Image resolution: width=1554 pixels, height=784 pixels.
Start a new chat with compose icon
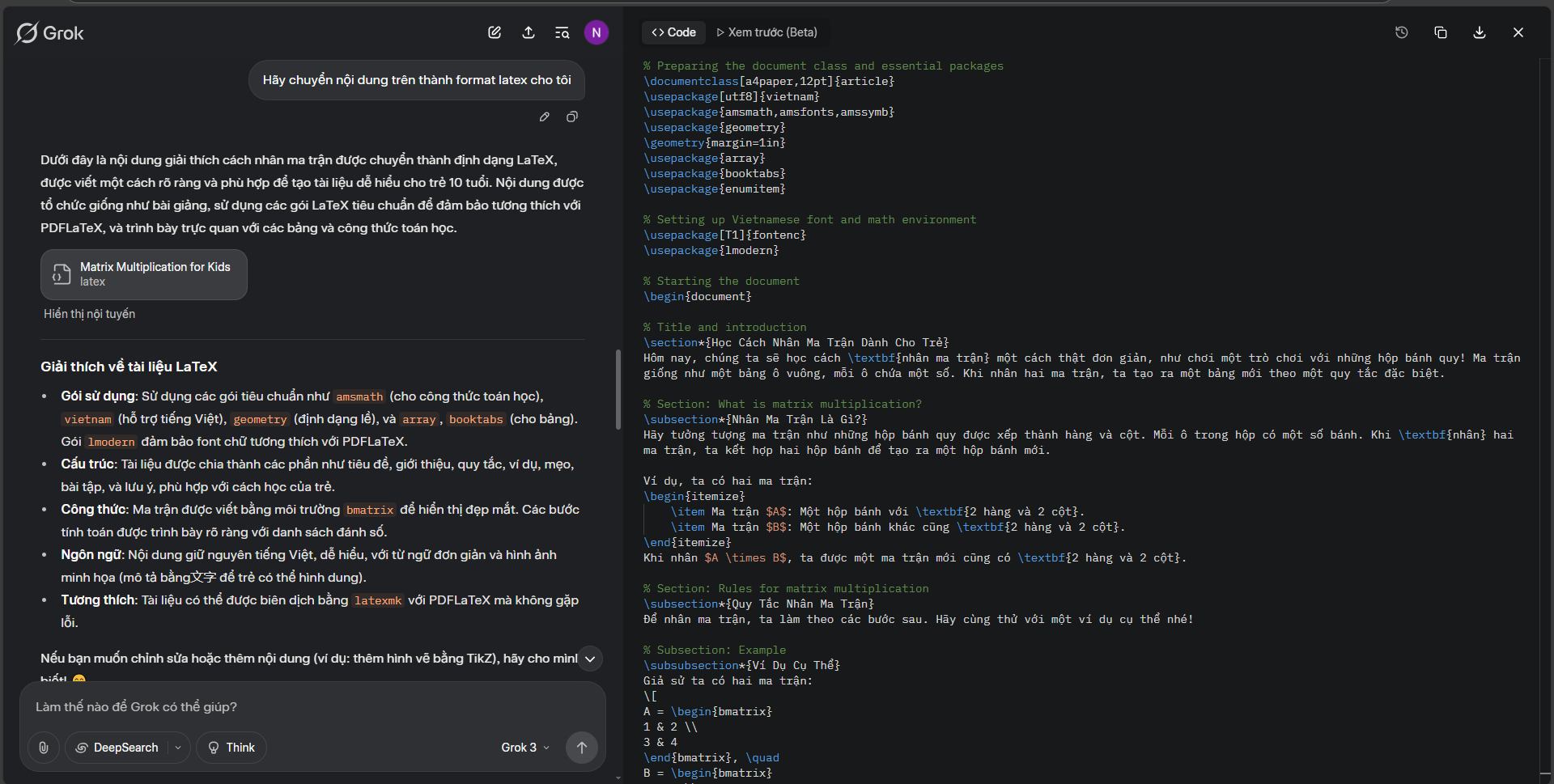tap(495, 32)
